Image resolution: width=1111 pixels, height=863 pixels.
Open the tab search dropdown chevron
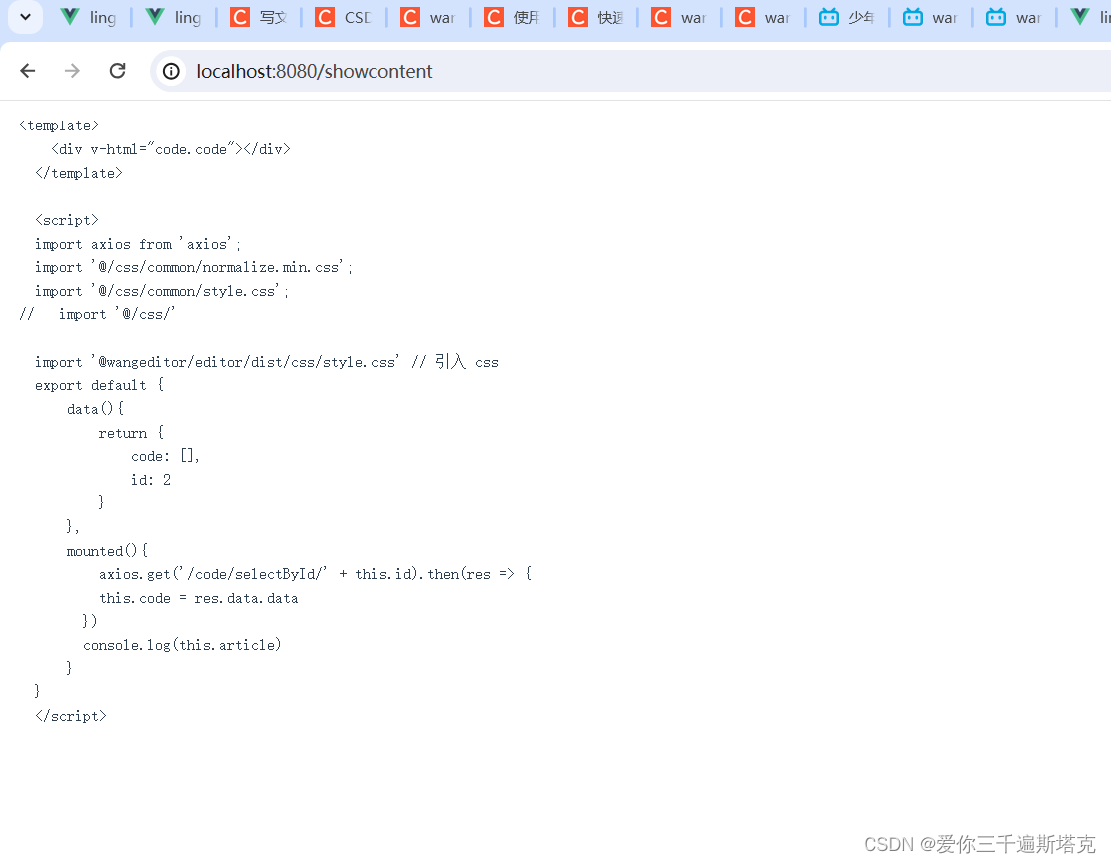click(x=24, y=17)
